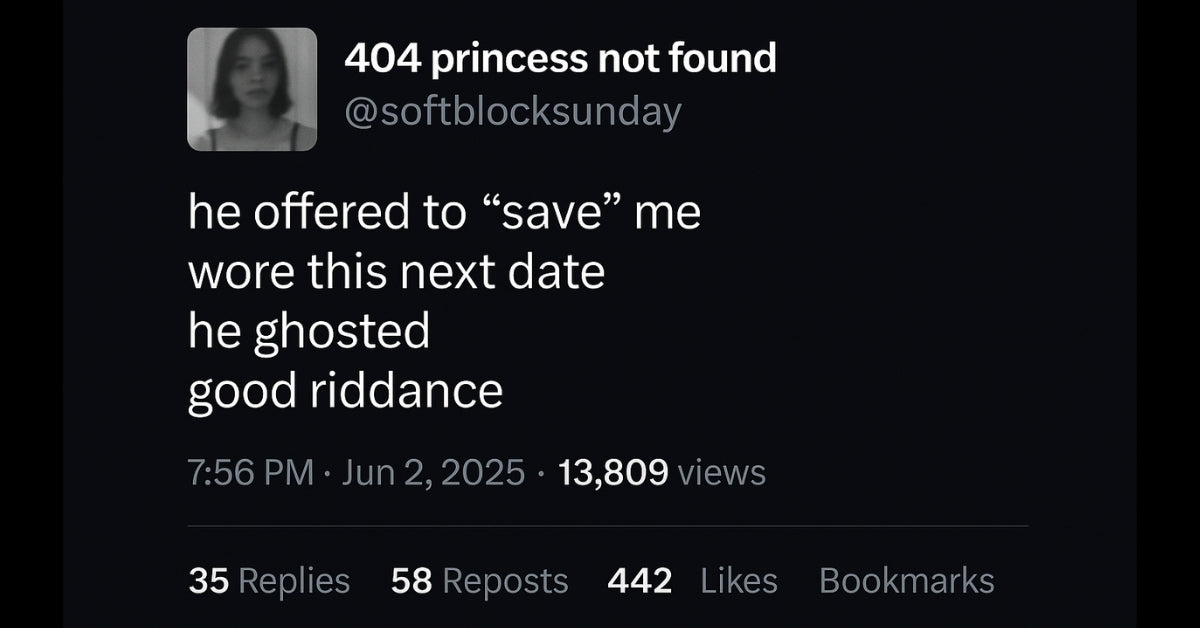Open the "404 princess not found" profile name
The image size is (1200, 628).
click(560, 59)
